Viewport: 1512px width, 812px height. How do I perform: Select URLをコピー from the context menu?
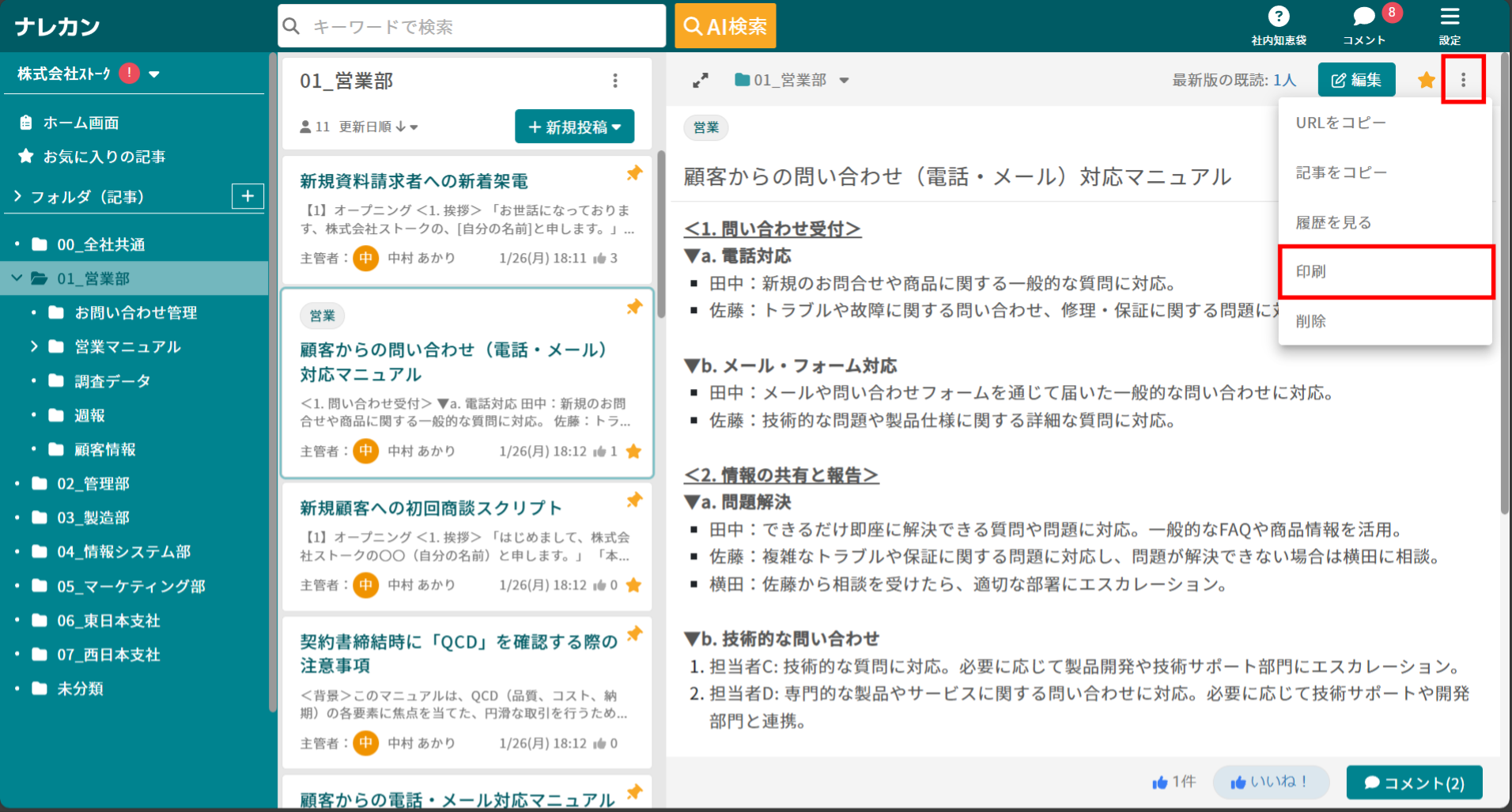click(1340, 122)
